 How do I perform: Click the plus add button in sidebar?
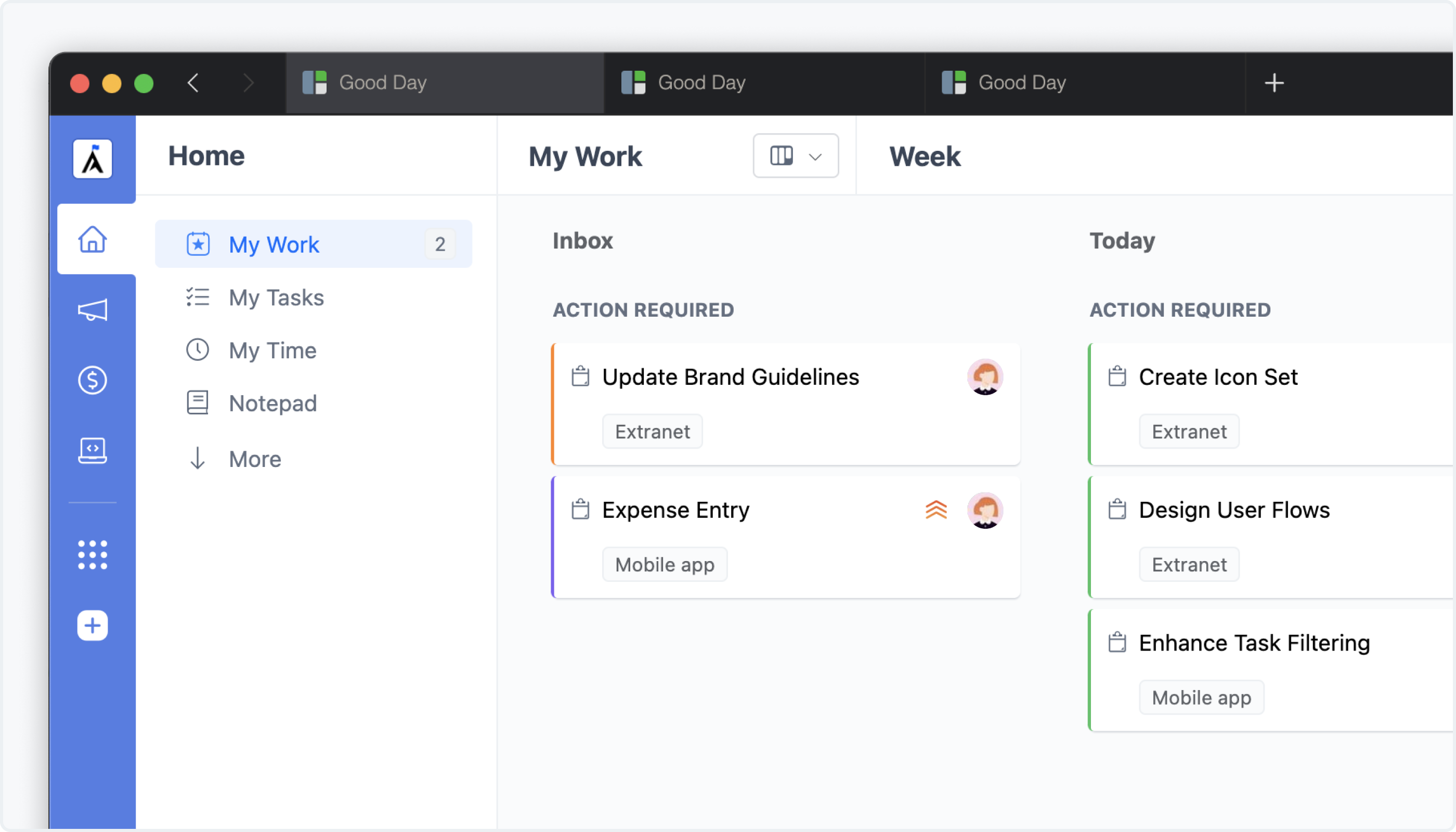[x=92, y=626]
